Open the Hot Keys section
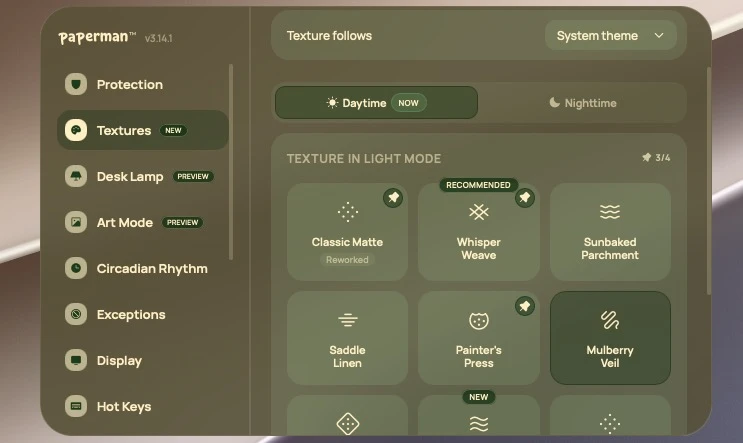The image size is (743, 443). point(143,406)
